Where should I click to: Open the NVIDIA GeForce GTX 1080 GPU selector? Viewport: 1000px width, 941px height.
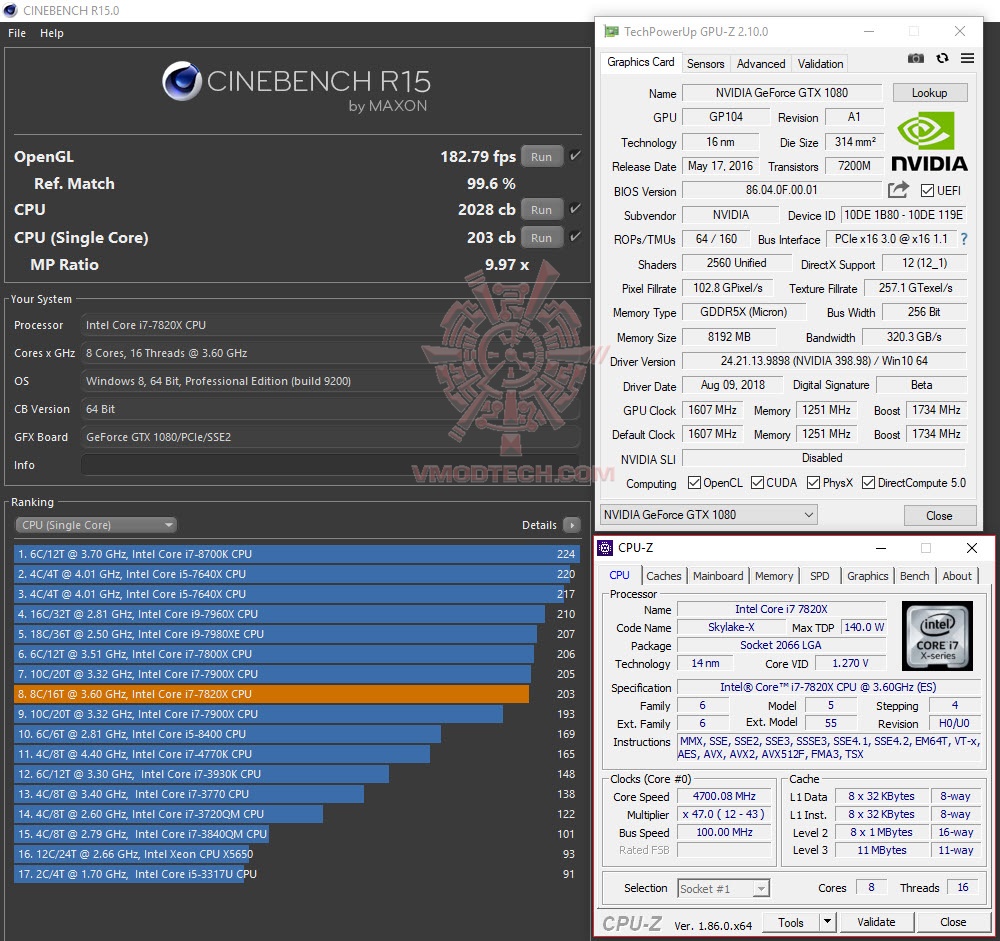point(709,514)
